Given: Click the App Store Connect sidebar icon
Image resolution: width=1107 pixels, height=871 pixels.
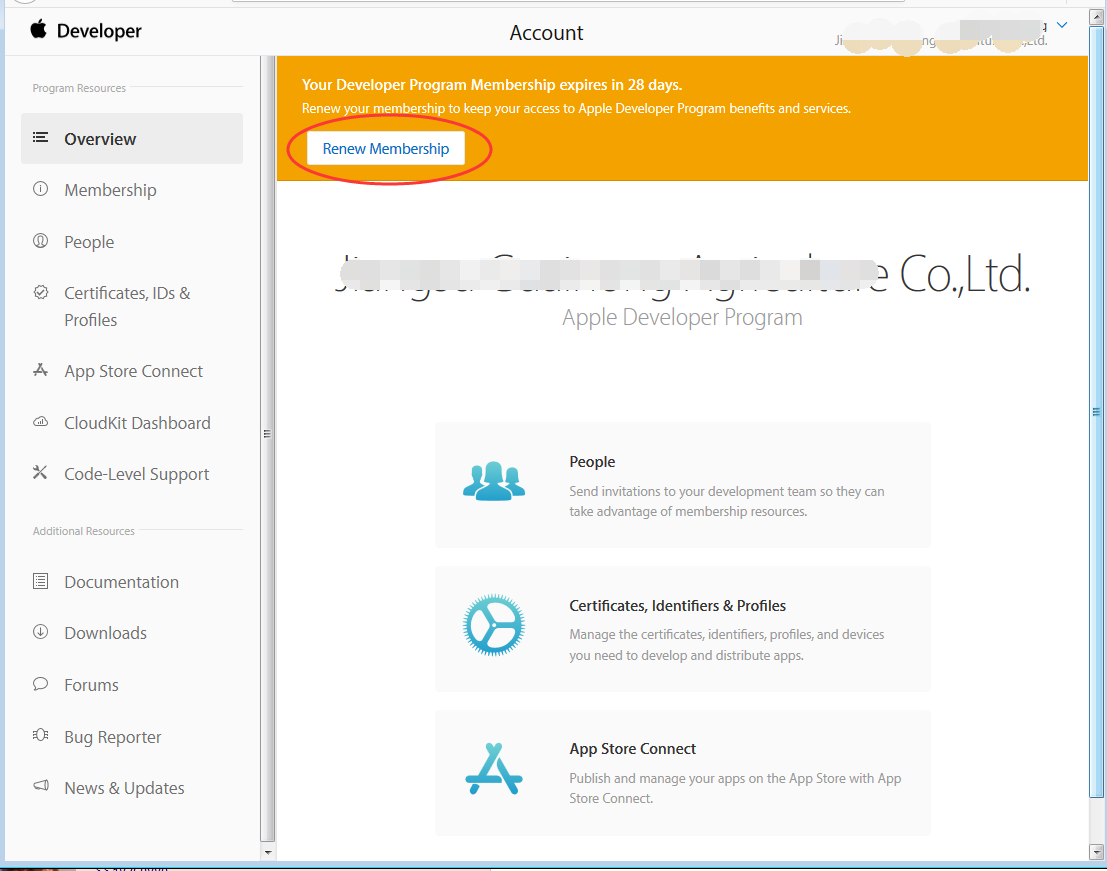Looking at the screenshot, I should click(x=41, y=370).
